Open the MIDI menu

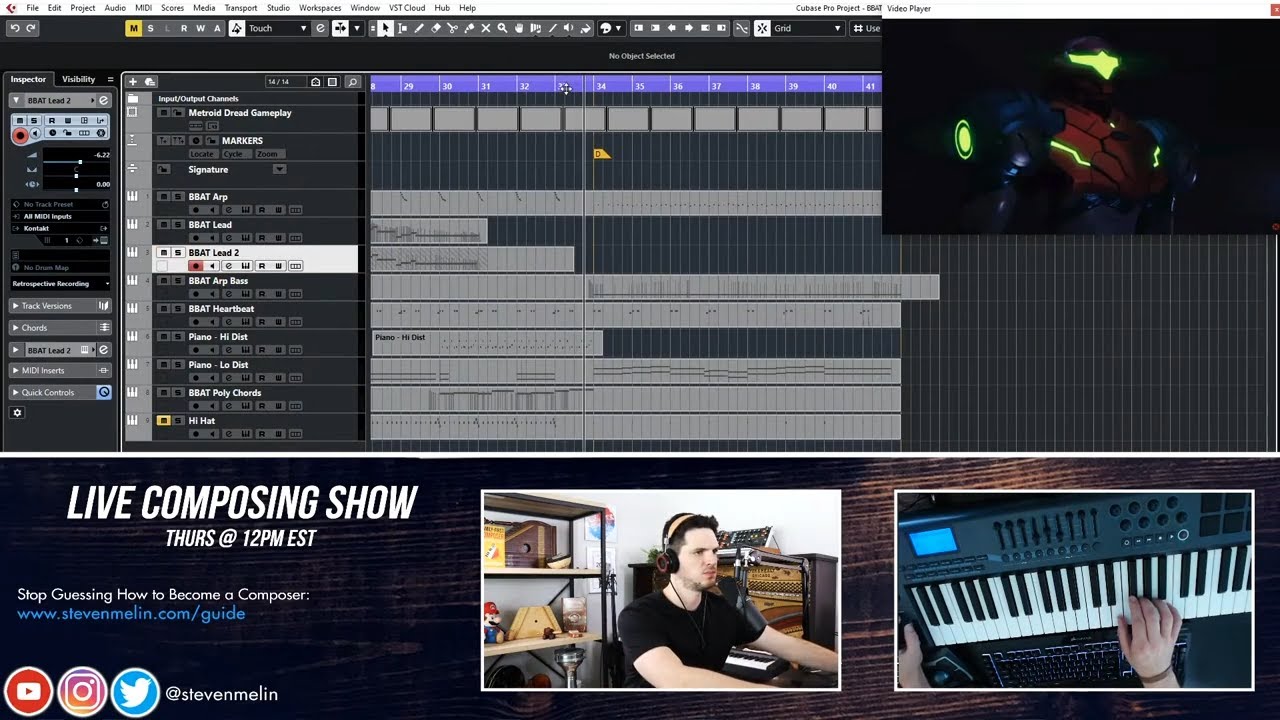[143, 8]
